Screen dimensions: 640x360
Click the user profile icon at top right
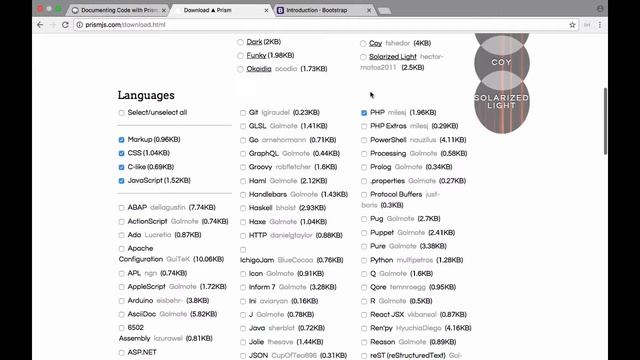pyautogui.click(x=600, y=9)
